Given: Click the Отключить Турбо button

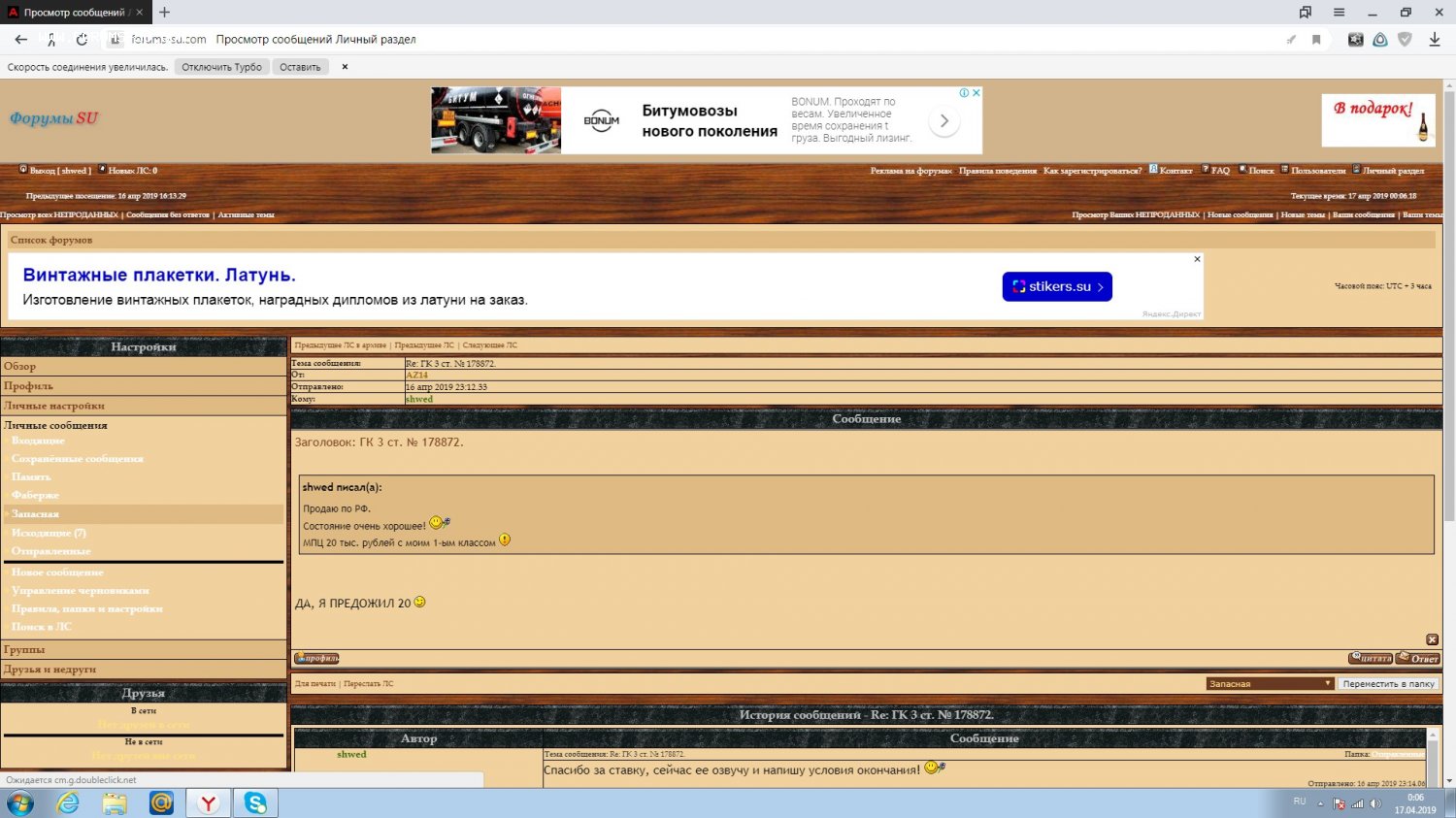Looking at the screenshot, I should (221, 67).
